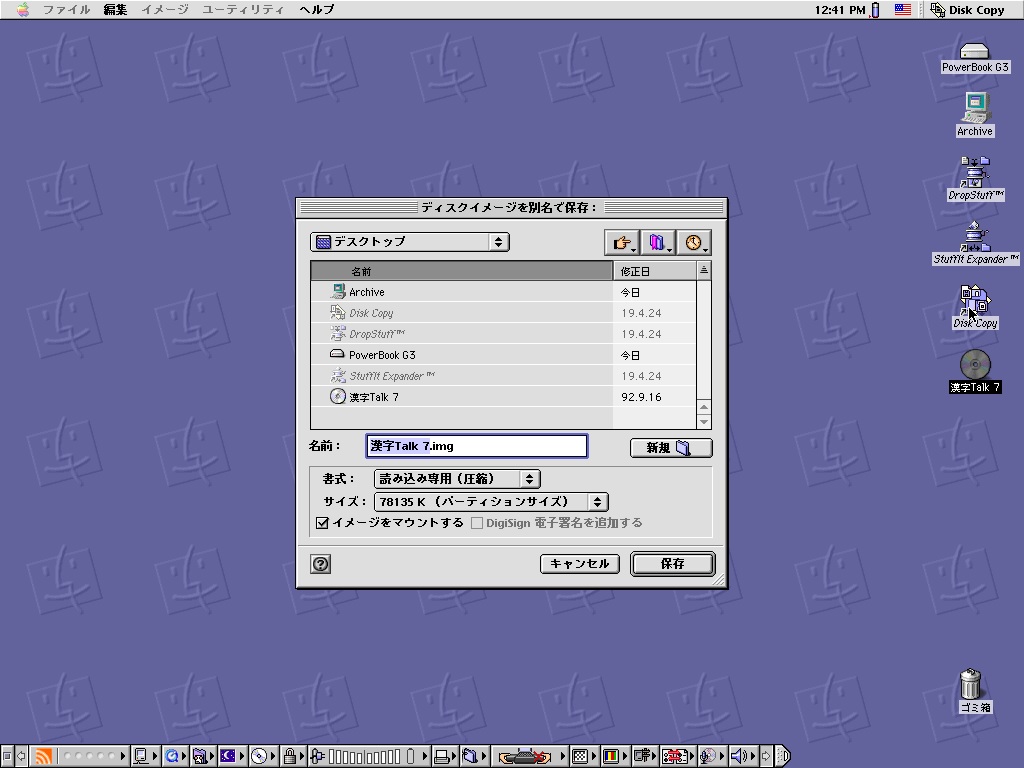Image resolution: width=1024 pixels, height=768 pixels.
Task: Expand monitor resolution control strip module arrow
Action: (x=595, y=756)
